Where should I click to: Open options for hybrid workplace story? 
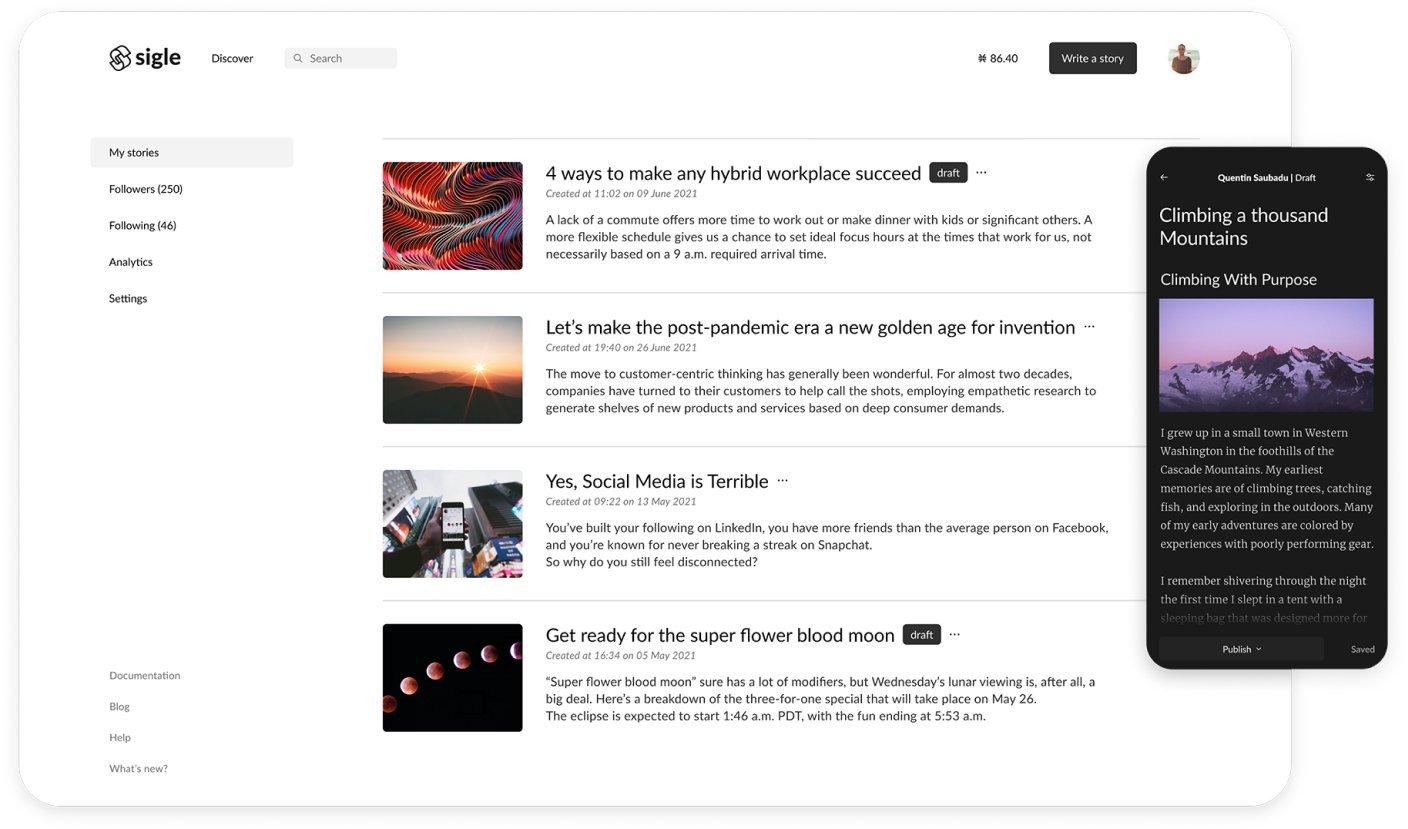981,172
